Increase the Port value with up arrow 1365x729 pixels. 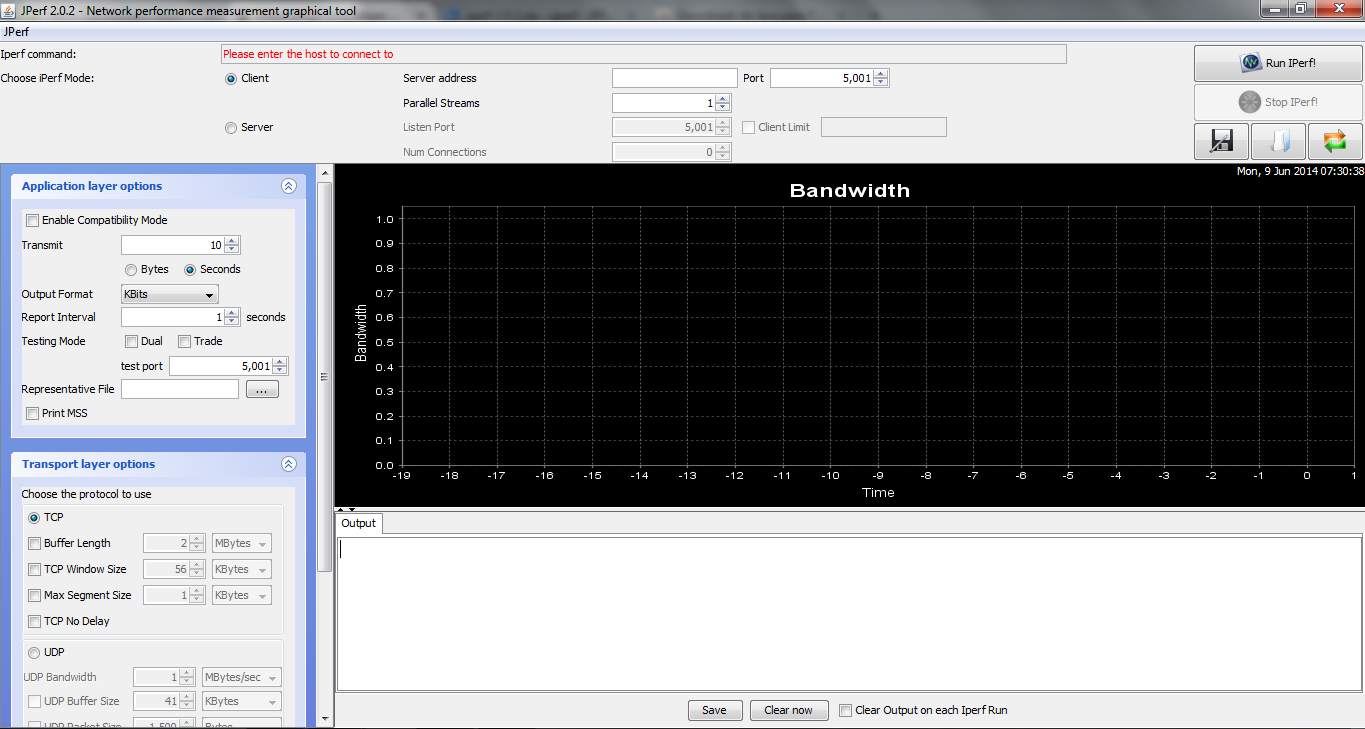[881, 74]
